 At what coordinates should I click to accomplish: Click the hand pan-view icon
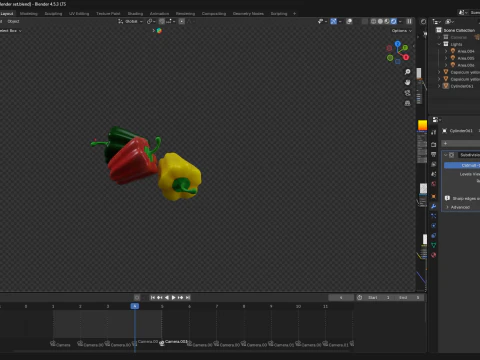click(x=407, y=82)
